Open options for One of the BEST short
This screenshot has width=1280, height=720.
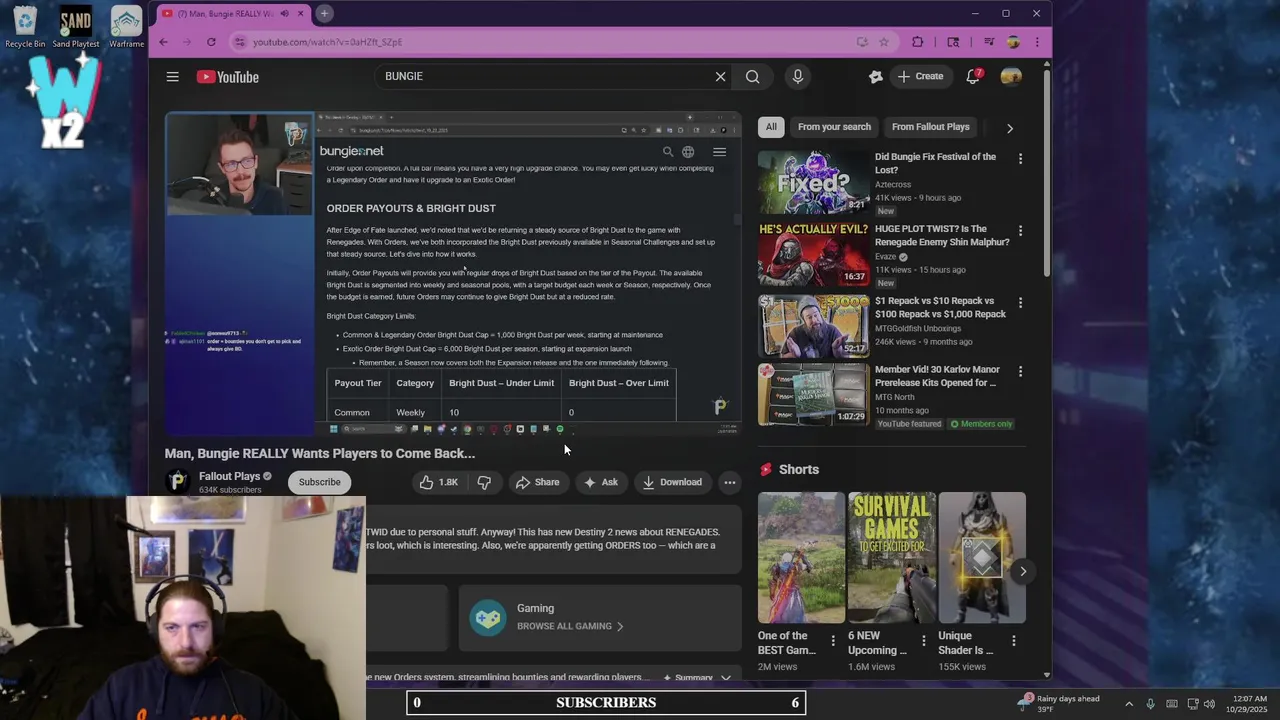pyautogui.click(x=833, y=641)
